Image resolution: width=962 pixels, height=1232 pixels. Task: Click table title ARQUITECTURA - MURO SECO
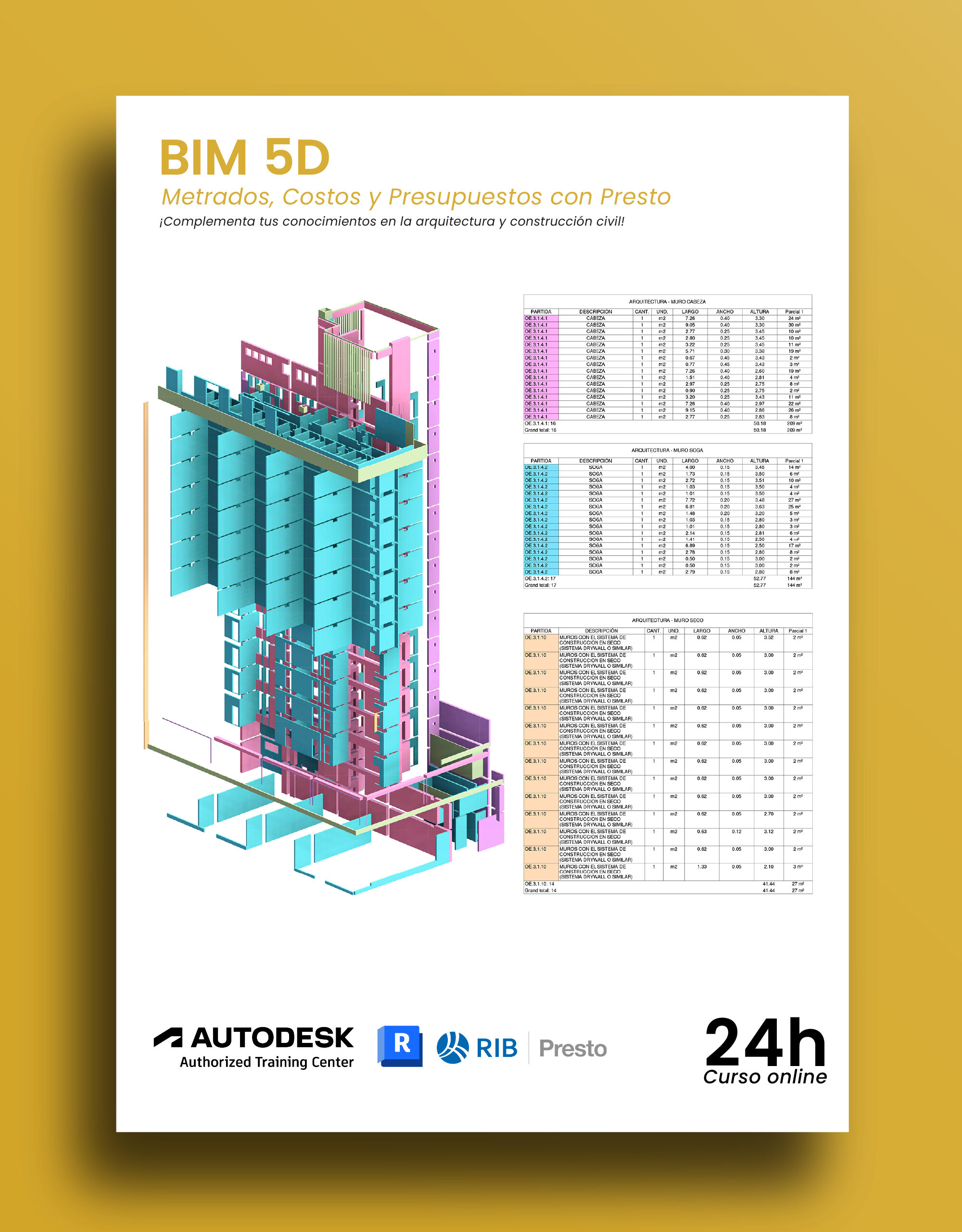coord(667,620)
